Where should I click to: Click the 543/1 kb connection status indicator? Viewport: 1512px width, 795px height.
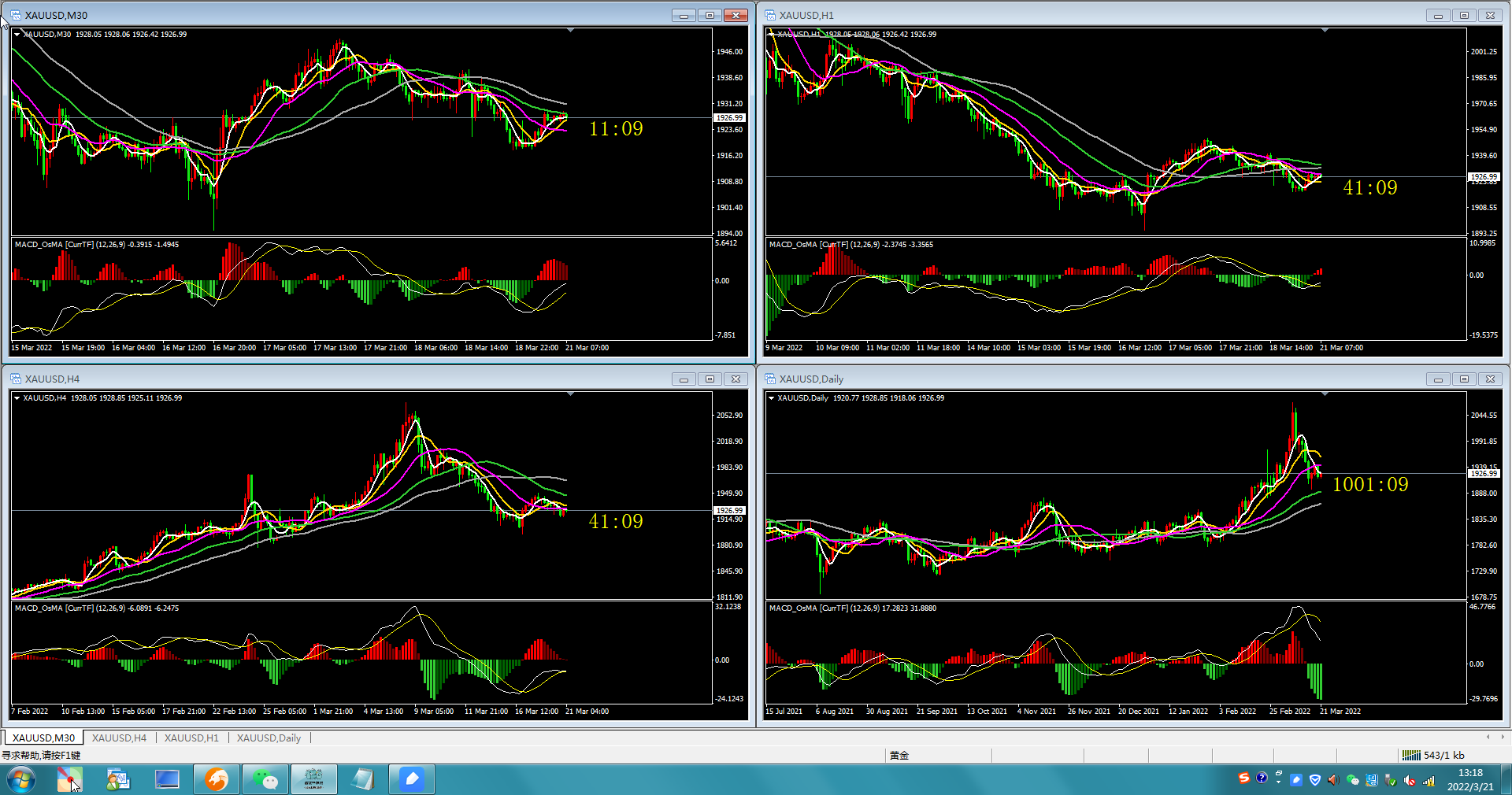click(x=1433, y=755)
